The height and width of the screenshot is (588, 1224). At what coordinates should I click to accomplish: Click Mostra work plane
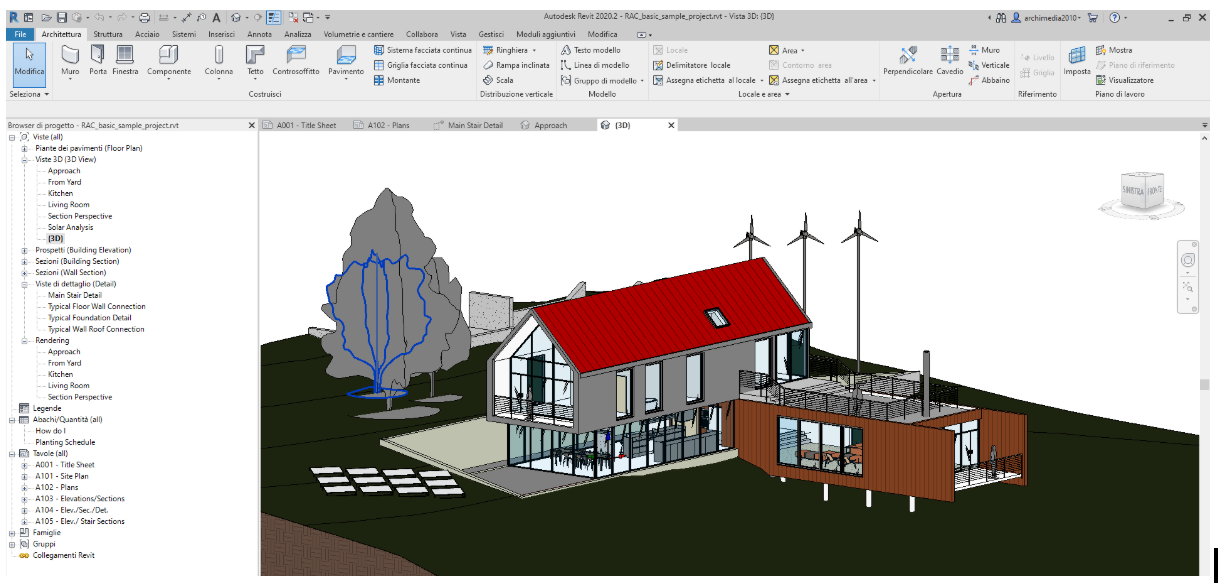tap(1114, 49)
